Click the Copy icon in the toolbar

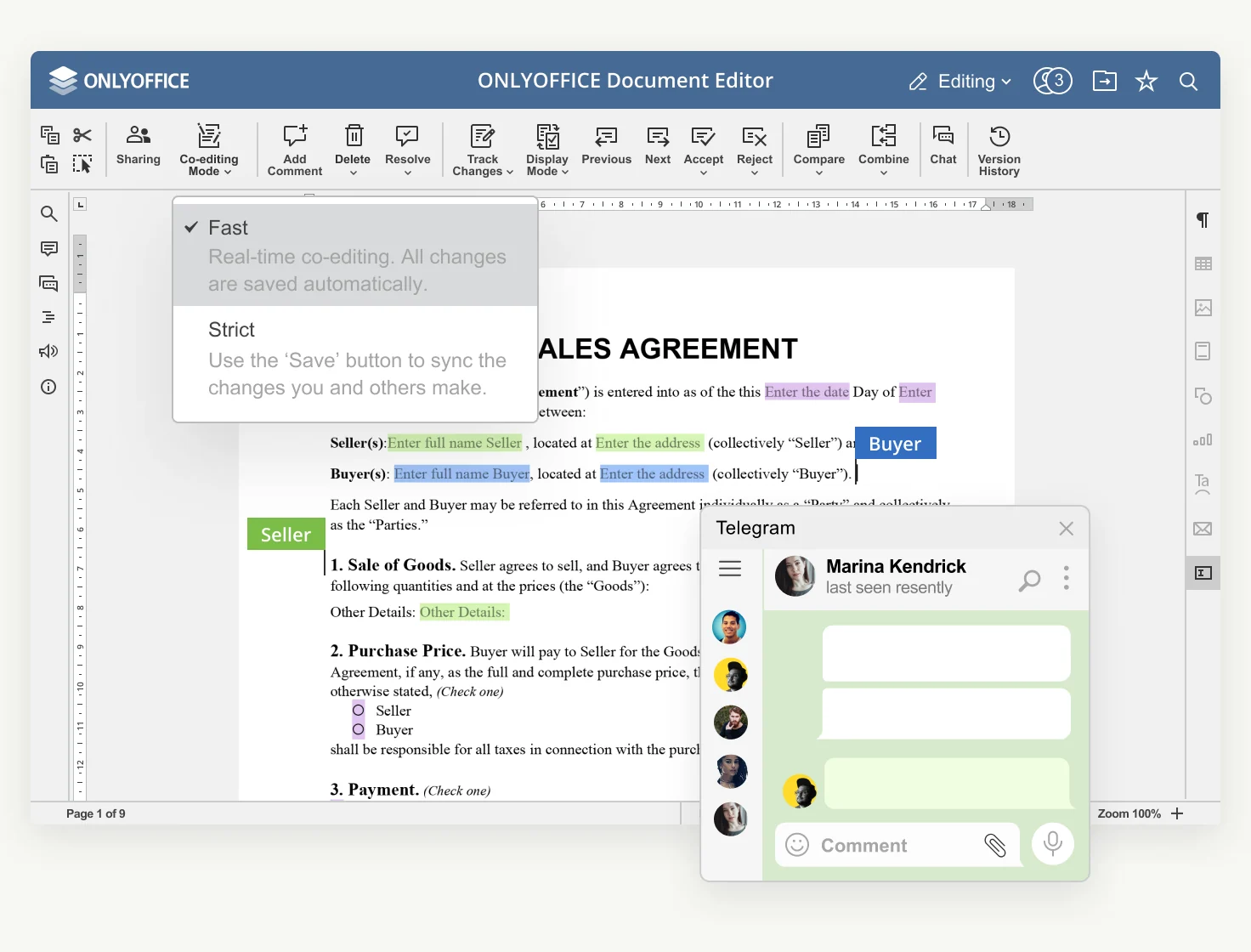click(x=50, y=135)
